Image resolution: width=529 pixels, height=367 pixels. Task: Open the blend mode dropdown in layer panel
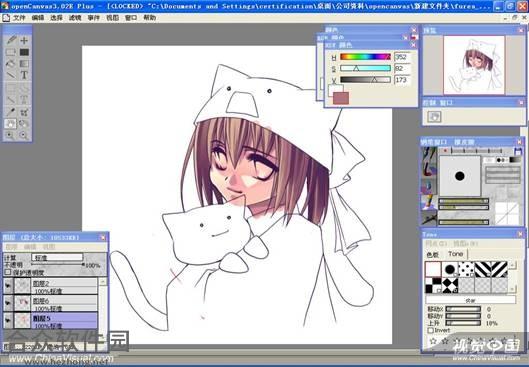(x=57, y=257)
